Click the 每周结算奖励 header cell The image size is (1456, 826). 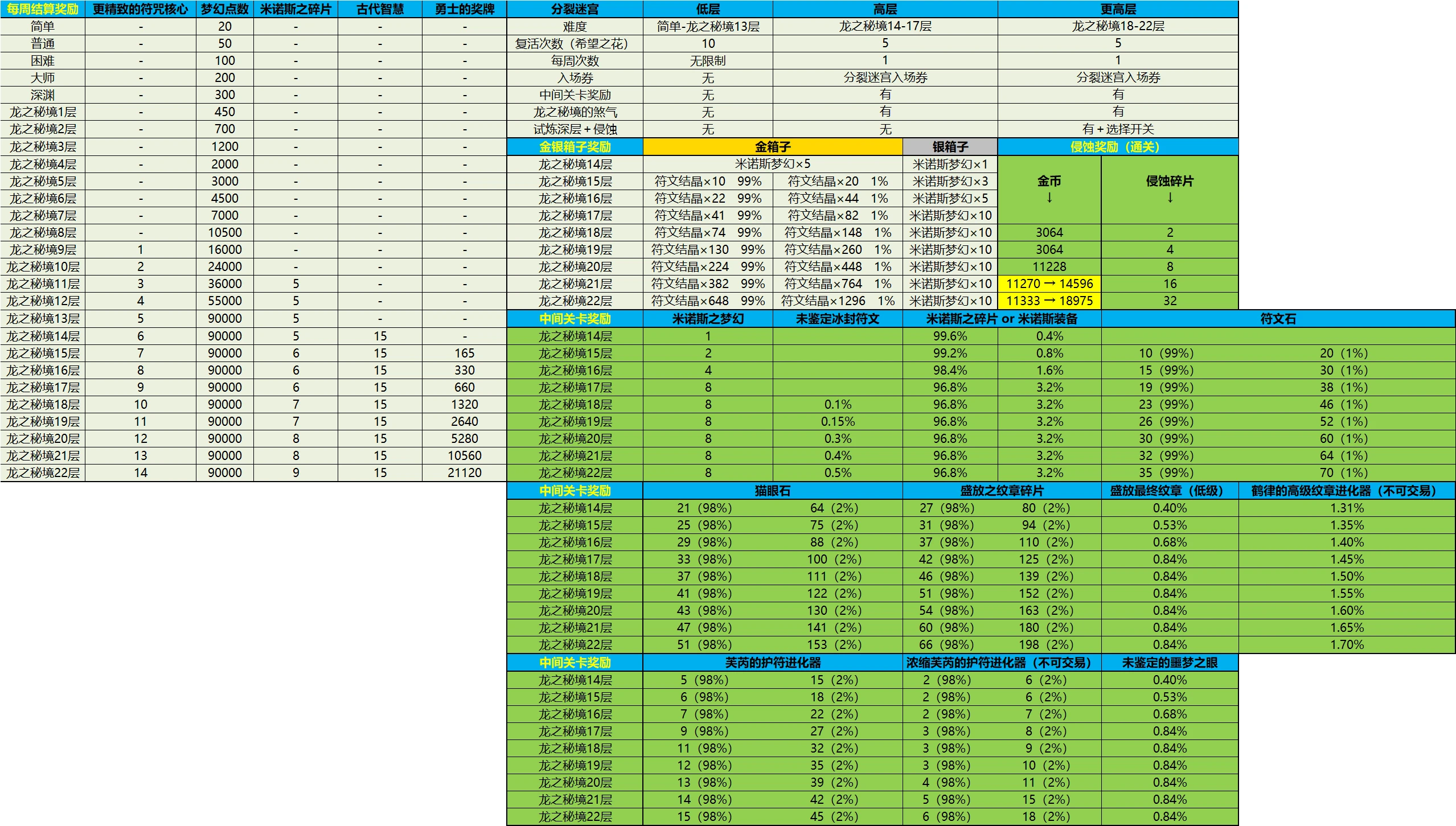click(43, 9)
